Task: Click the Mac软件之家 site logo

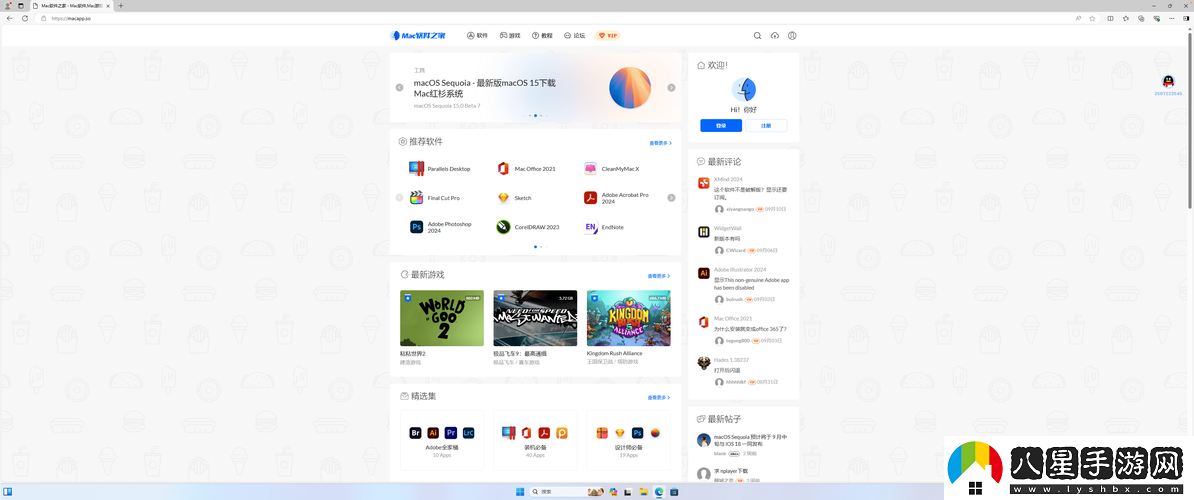Action: tap(418, 36)
